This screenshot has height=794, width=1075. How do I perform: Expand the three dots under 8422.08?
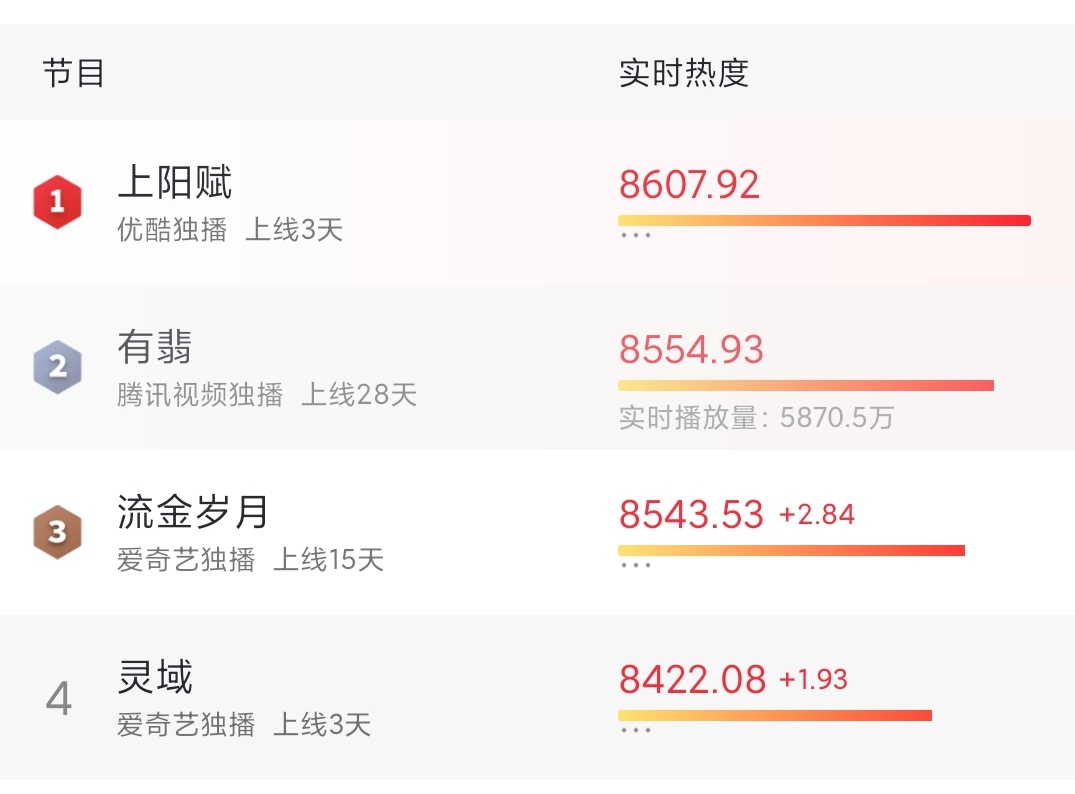[x=636, y=730]
